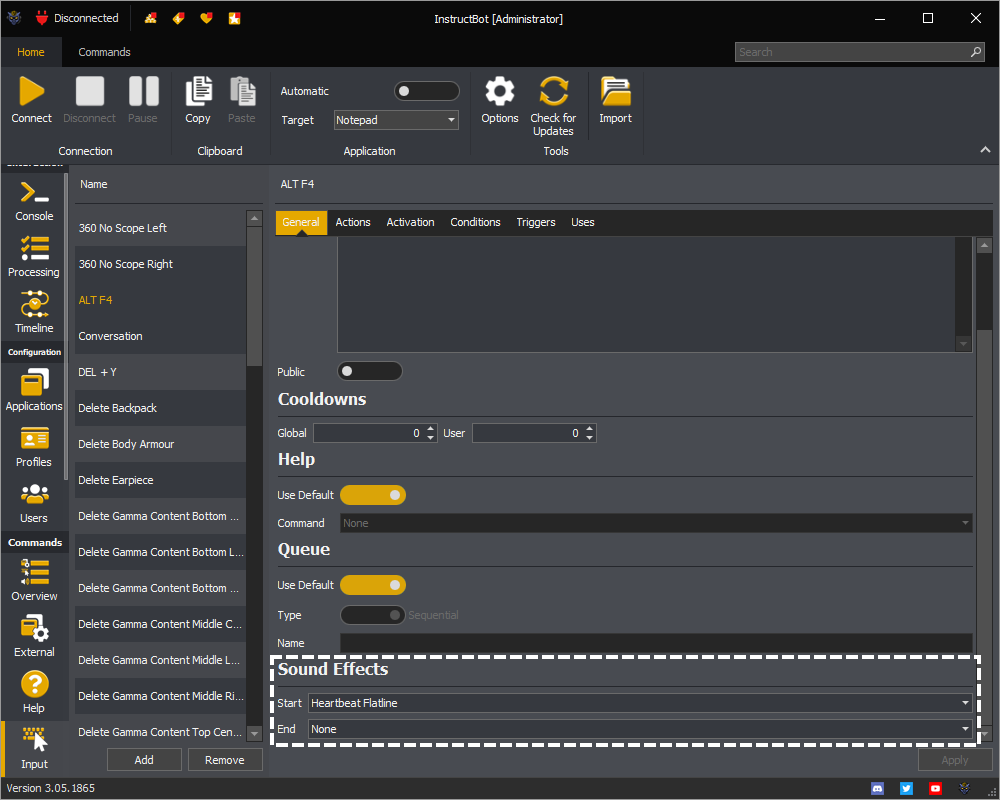
Task: Switch to the Conditions tab
Action: 475,222
